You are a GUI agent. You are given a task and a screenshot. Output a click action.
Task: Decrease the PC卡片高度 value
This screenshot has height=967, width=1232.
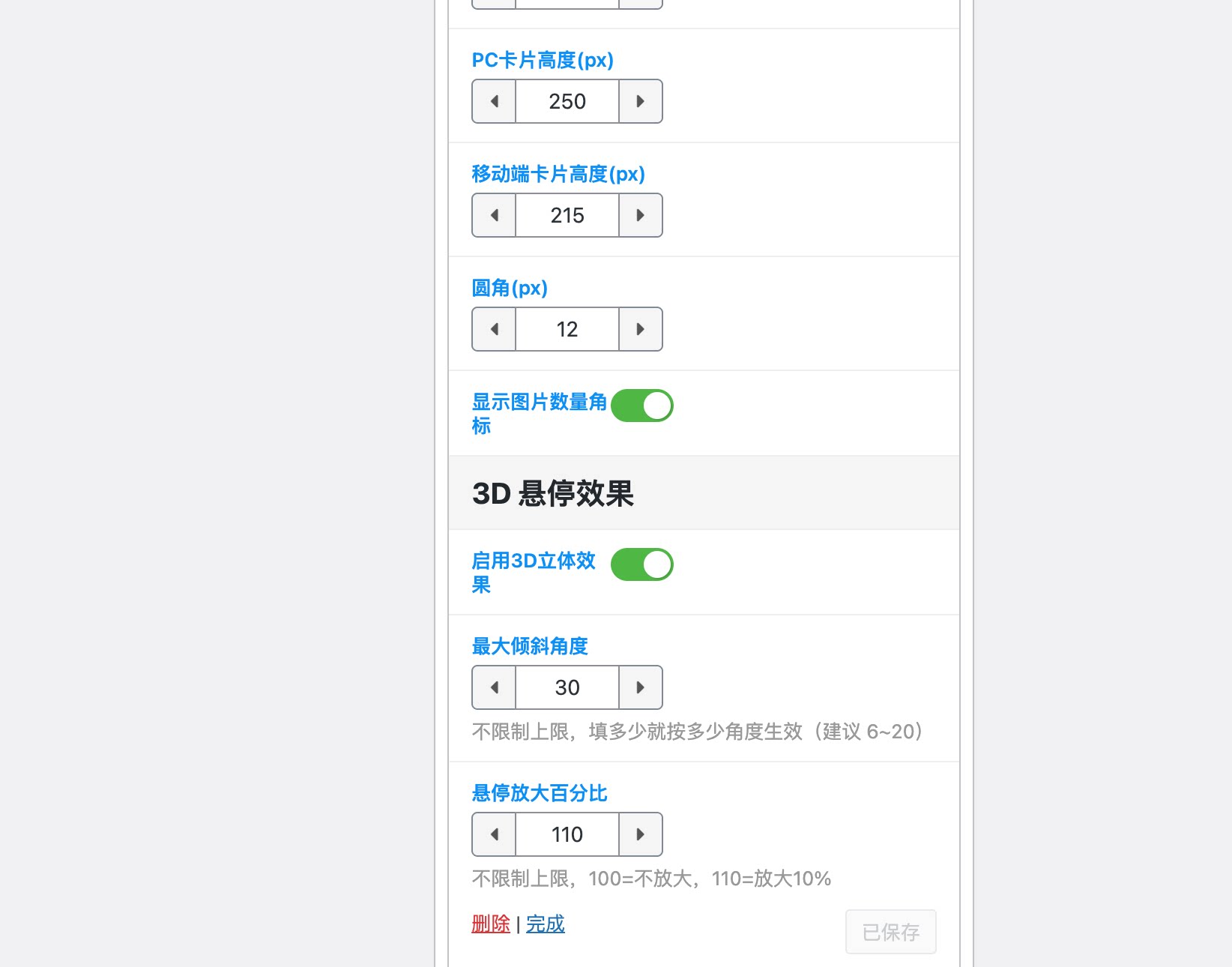493,101
